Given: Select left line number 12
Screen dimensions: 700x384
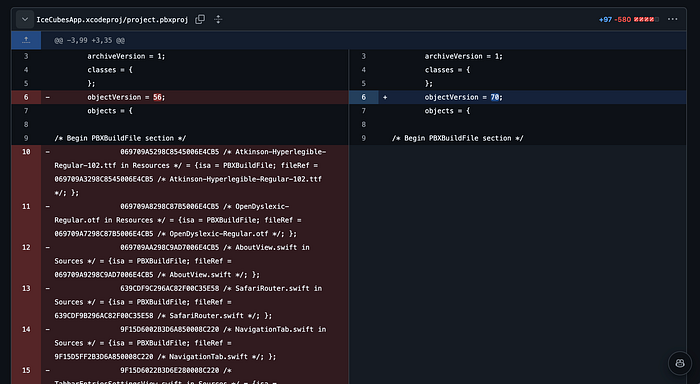Looking at the screenshot, I should [26, 247].
